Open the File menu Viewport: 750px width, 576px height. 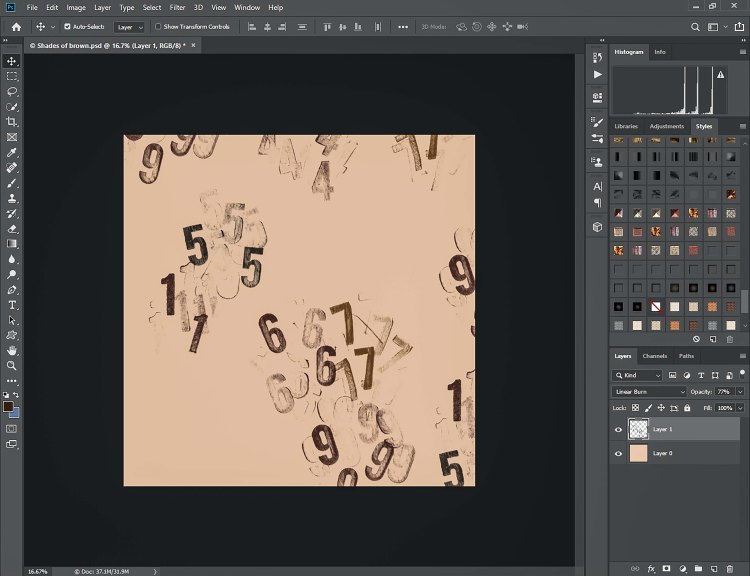click(x=32, y=8)
